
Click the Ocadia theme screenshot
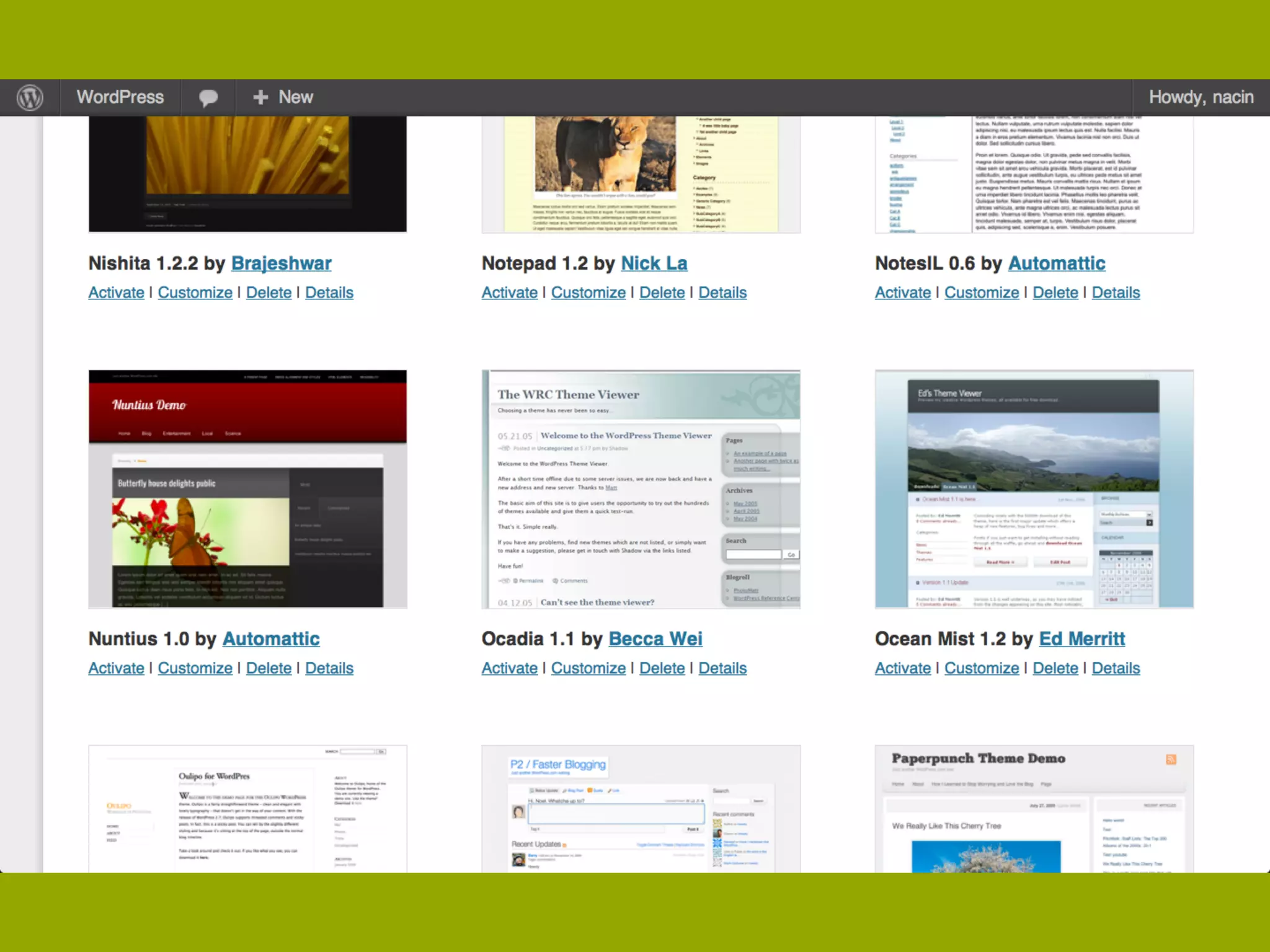641,489
